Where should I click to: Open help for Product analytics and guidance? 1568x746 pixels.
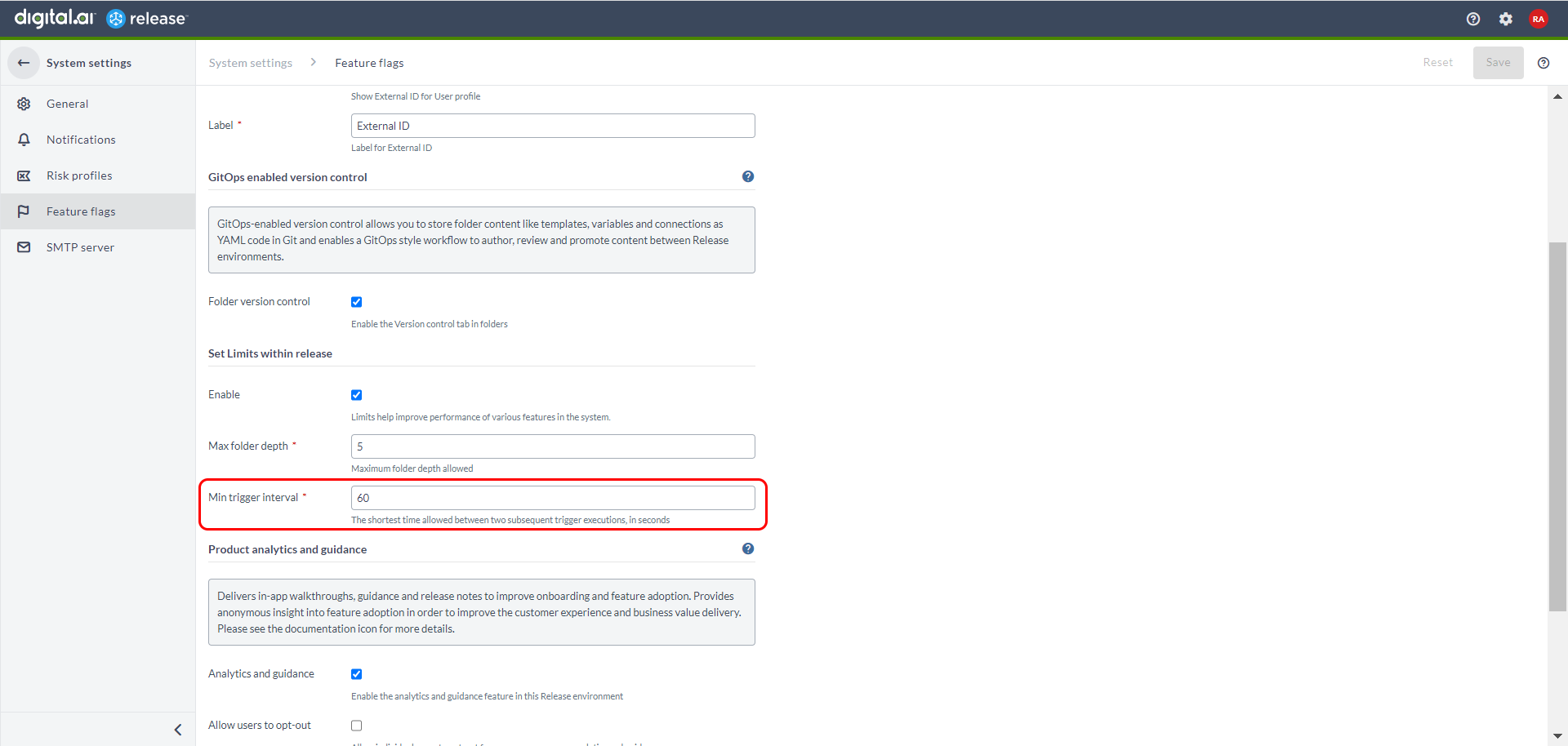(748, 548)
